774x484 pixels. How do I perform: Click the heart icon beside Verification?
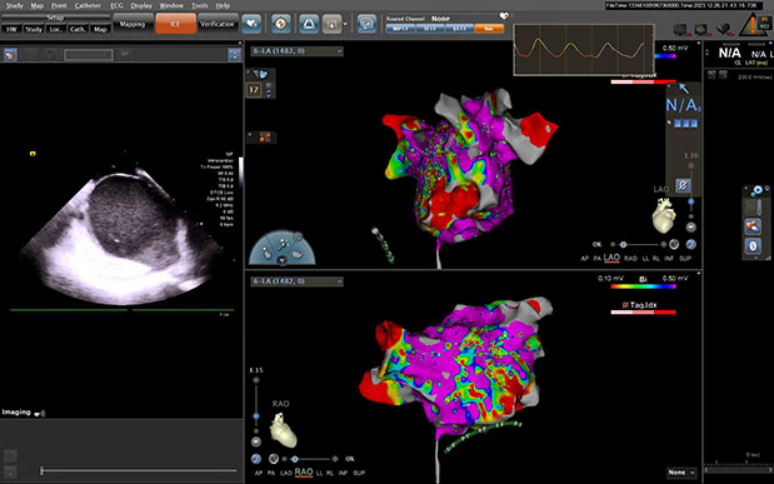pyautogui.click(x=251, y=22)
